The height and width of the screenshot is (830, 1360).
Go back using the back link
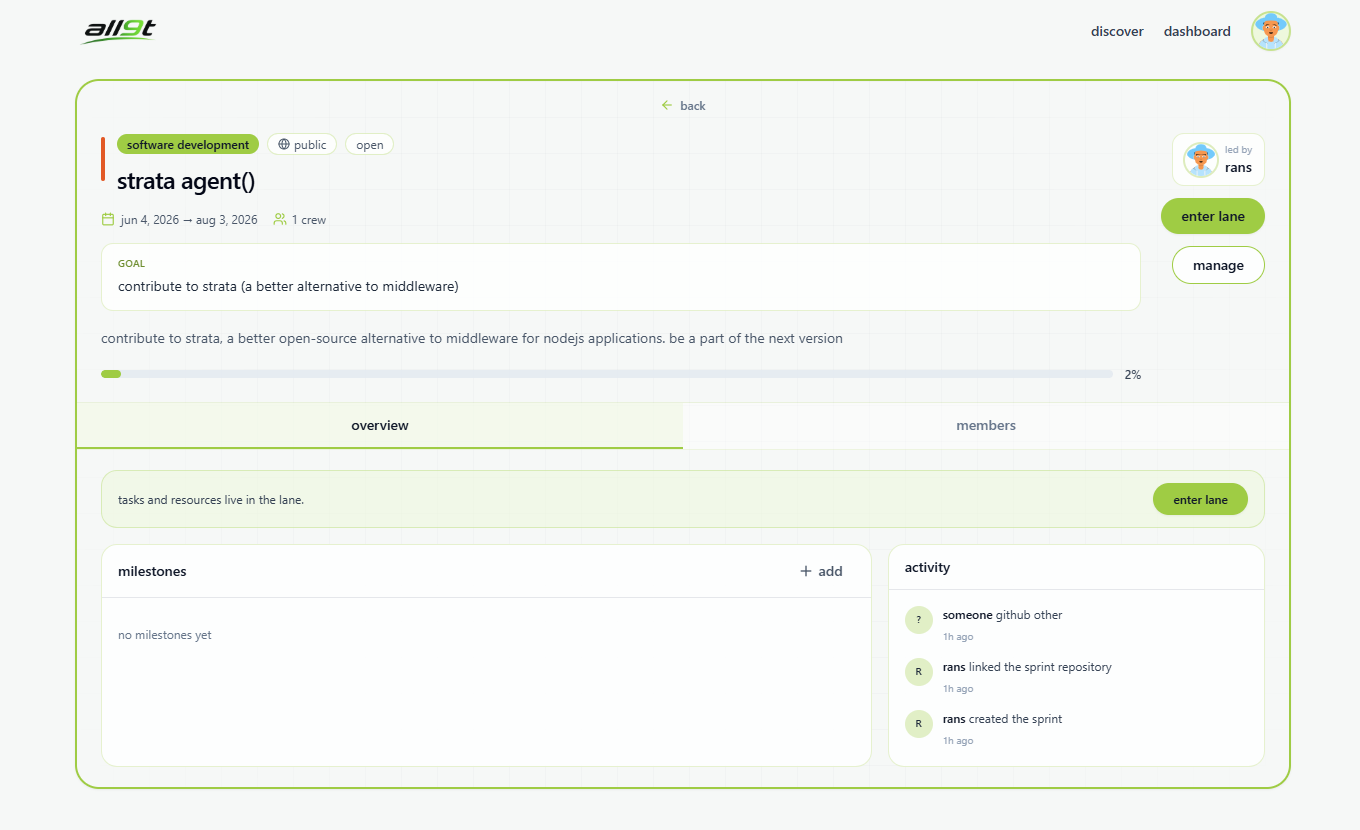point(683,105)
